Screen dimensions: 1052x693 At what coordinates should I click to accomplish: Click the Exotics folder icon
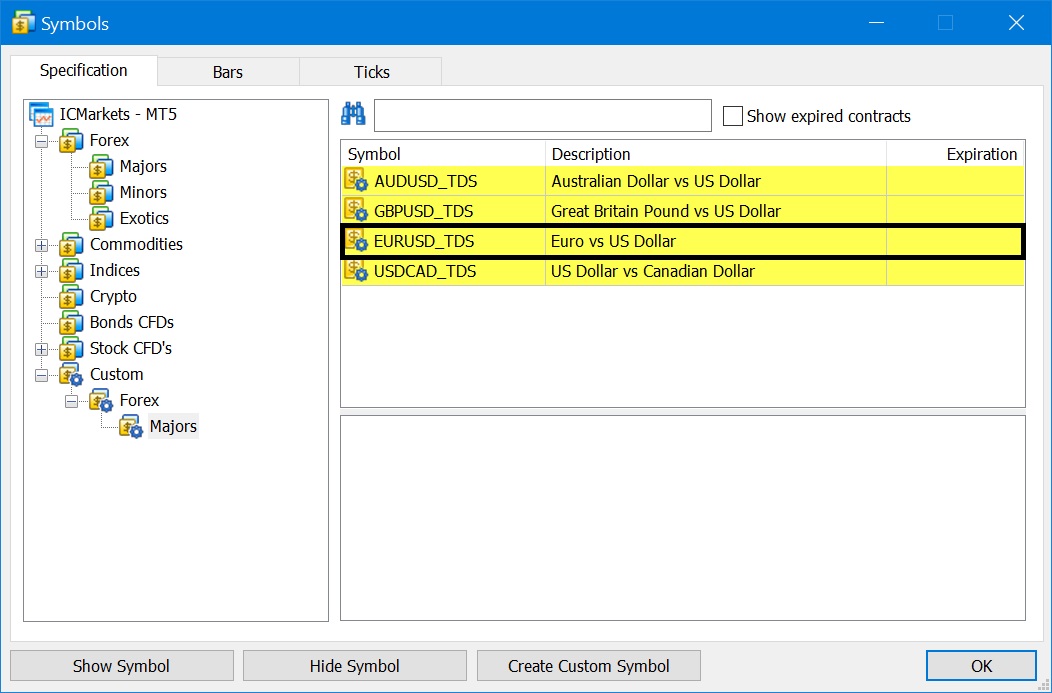pyautogui.click(x=101, y=219)
